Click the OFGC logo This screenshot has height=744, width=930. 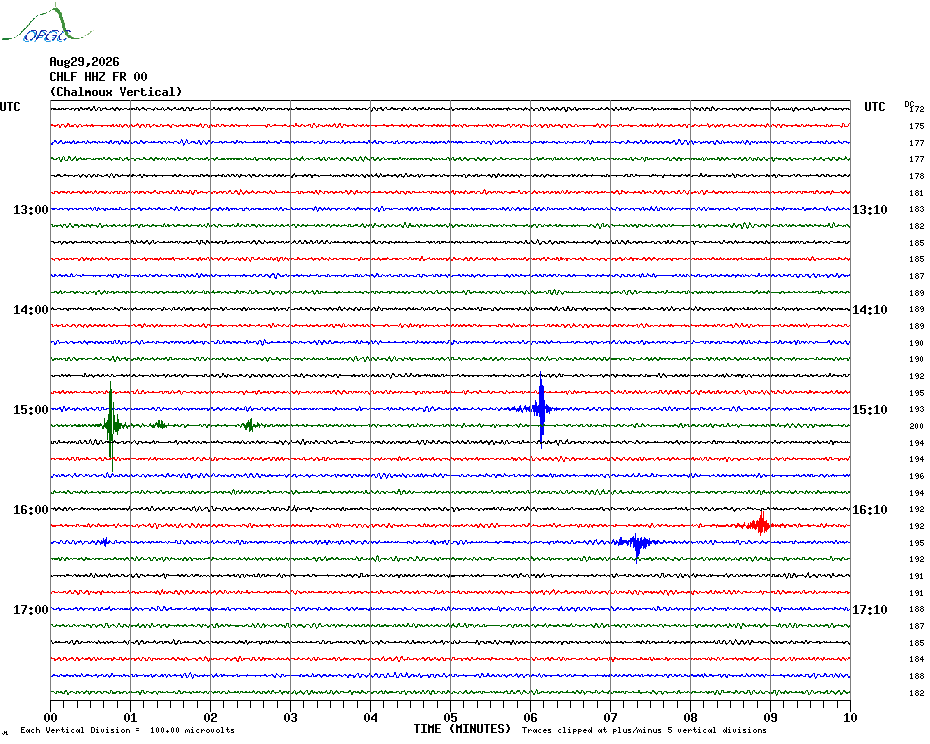[46, 24]
